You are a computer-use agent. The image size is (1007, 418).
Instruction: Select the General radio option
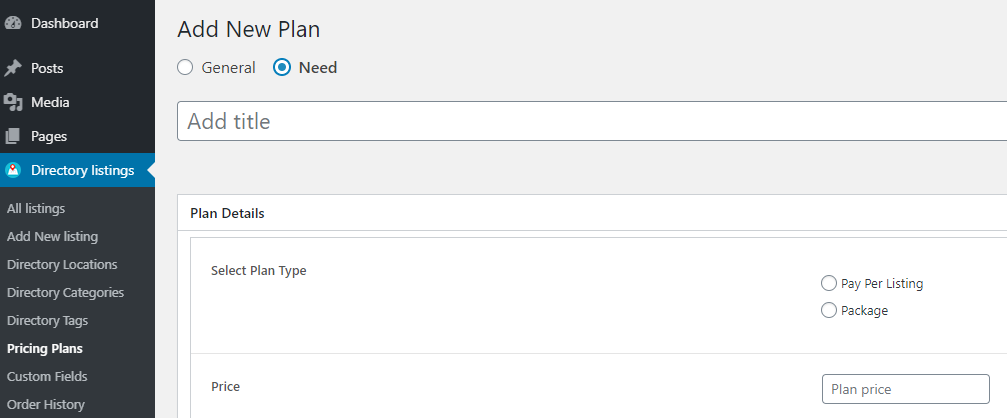185,67
